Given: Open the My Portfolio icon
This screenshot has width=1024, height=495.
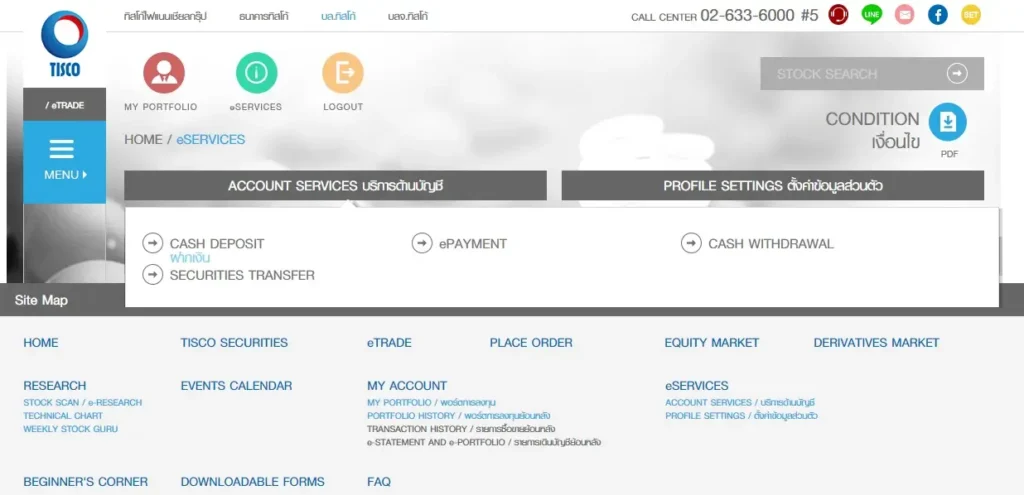Looking at the screenshot, I should point(164,73).
